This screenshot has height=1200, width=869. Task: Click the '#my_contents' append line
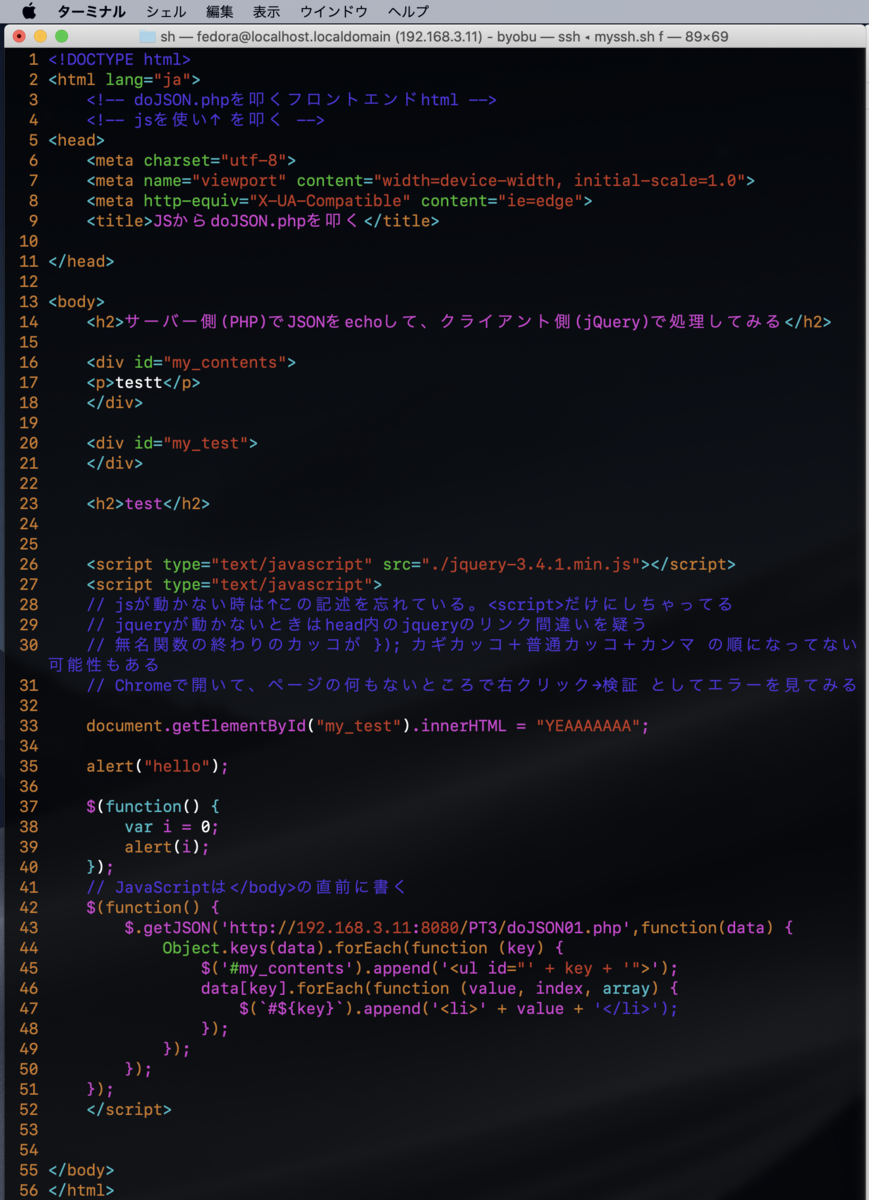pyautogui.click(x=439, y=968)
